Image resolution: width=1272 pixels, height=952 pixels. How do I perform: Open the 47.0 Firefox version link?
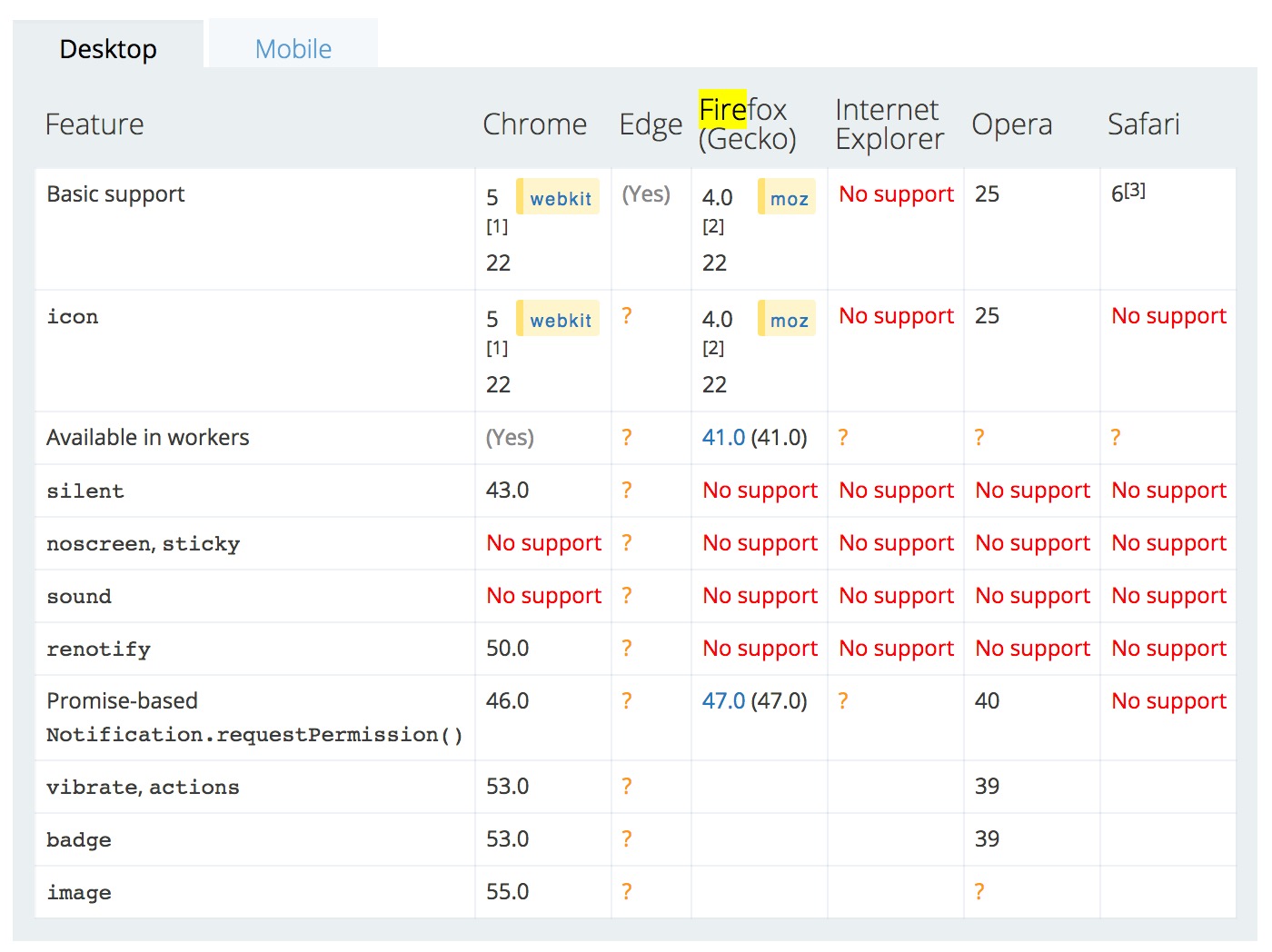point(723,700)
